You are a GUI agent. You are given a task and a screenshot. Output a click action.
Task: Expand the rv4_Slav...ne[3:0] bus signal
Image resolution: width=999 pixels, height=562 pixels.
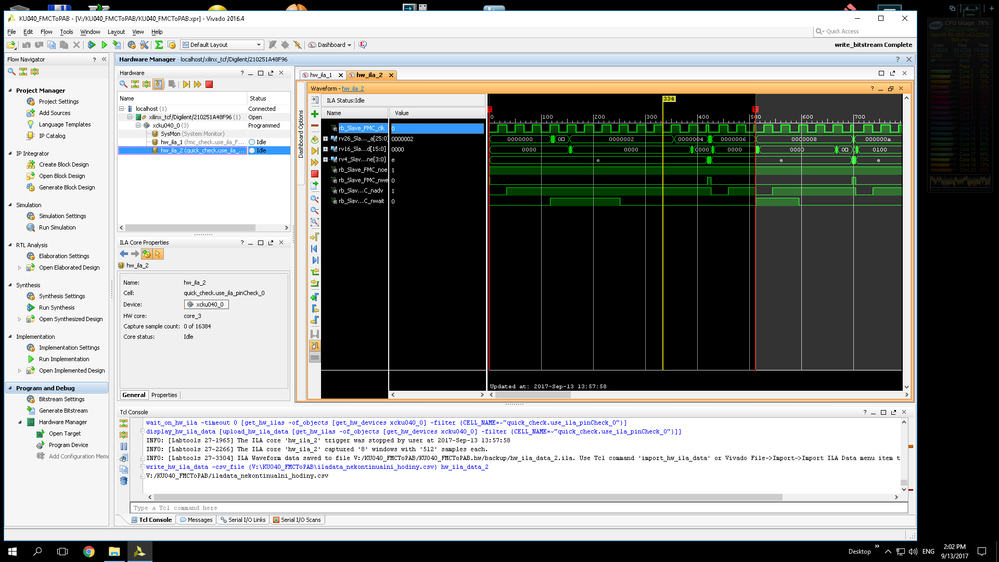326,159
